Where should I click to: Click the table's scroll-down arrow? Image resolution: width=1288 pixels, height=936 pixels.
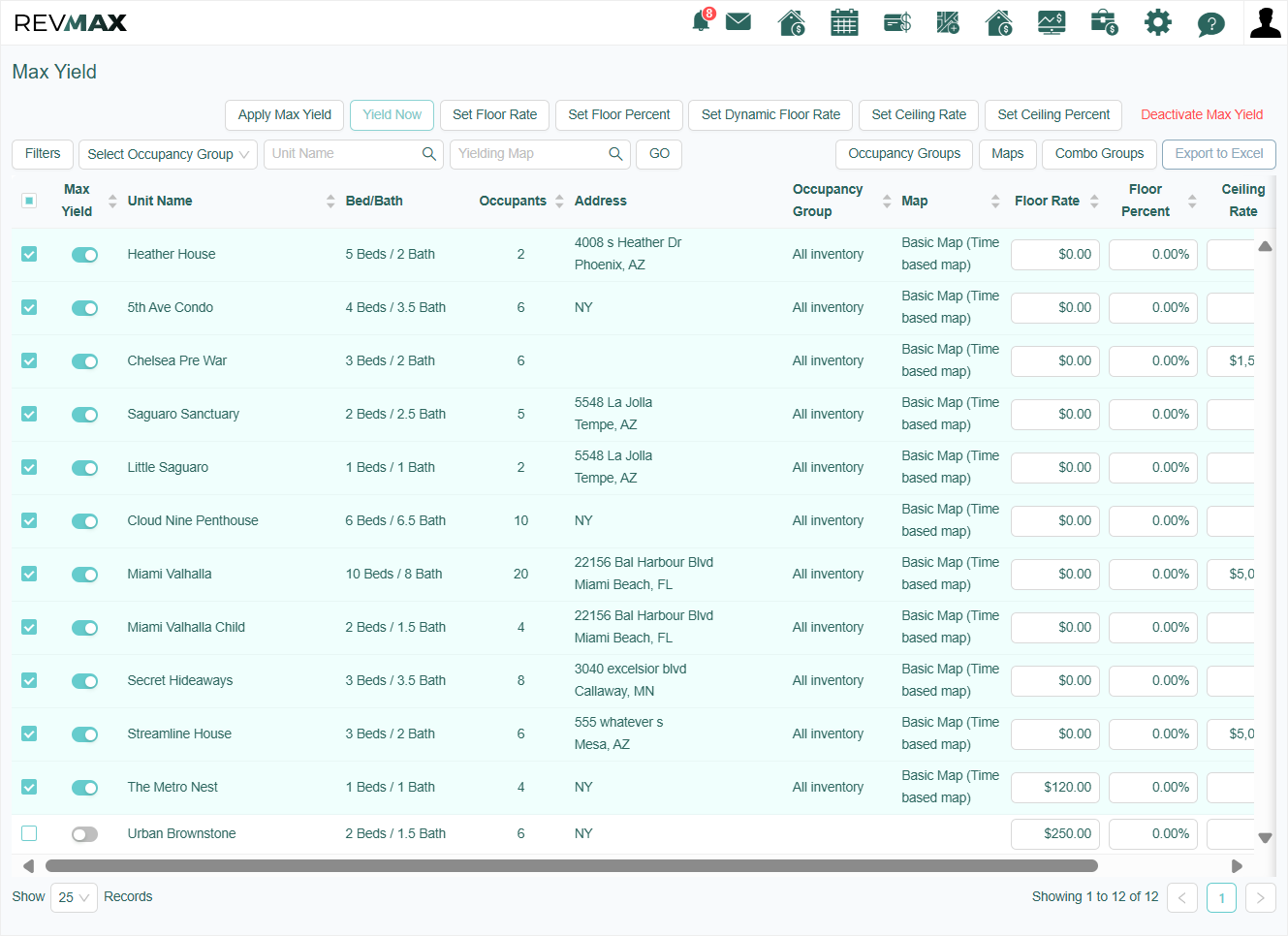1265,838
